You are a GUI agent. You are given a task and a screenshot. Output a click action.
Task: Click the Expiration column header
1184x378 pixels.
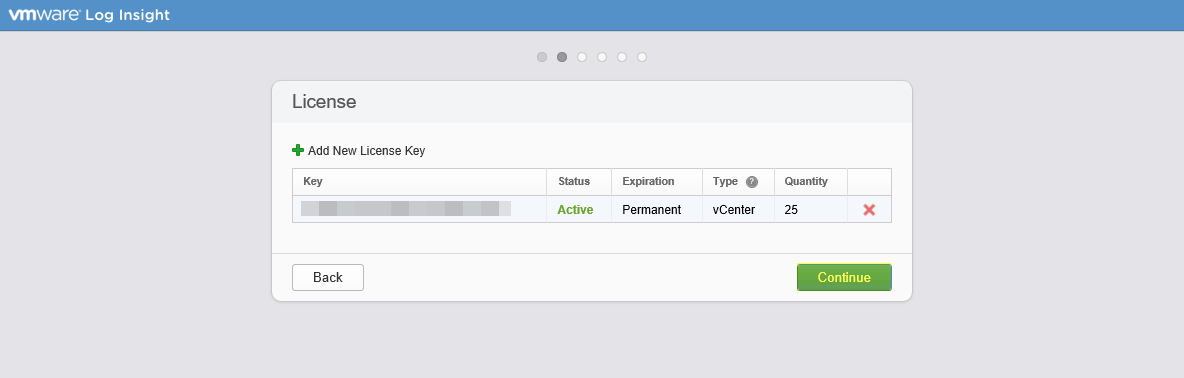click(x=657, y=182)
